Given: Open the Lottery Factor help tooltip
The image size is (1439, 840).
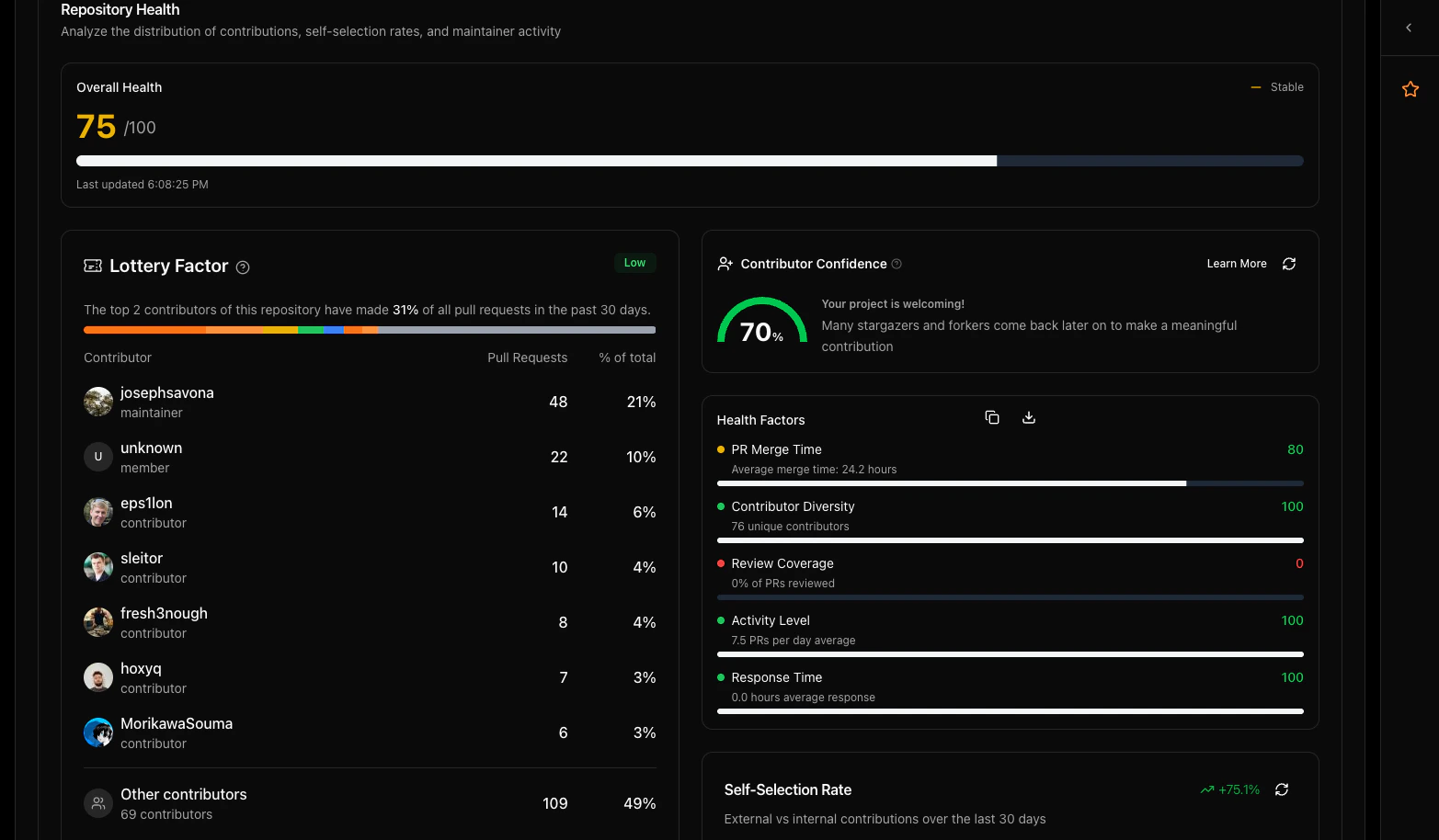Looking at the screenshot, I should (243, 267).
